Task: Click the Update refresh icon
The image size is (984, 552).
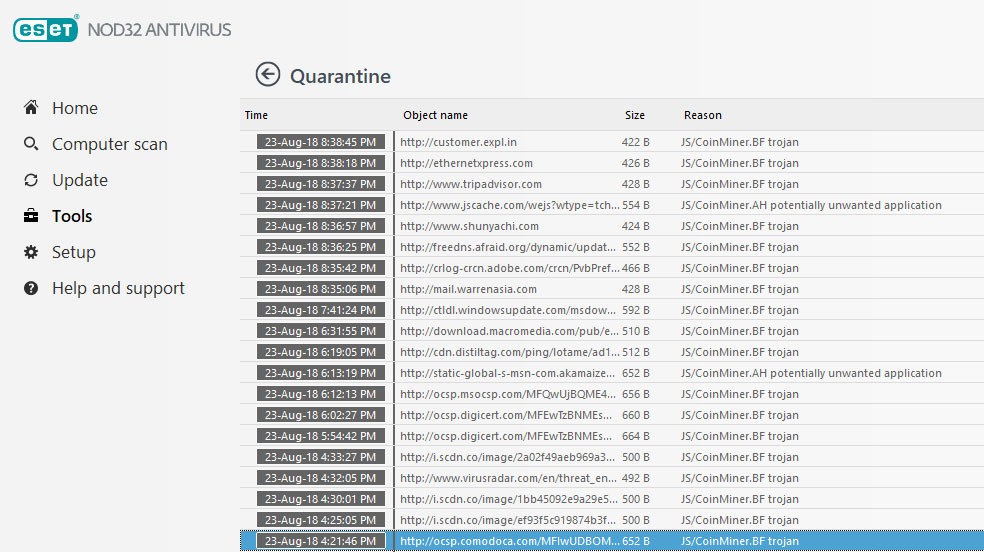Action: (31, 180)
